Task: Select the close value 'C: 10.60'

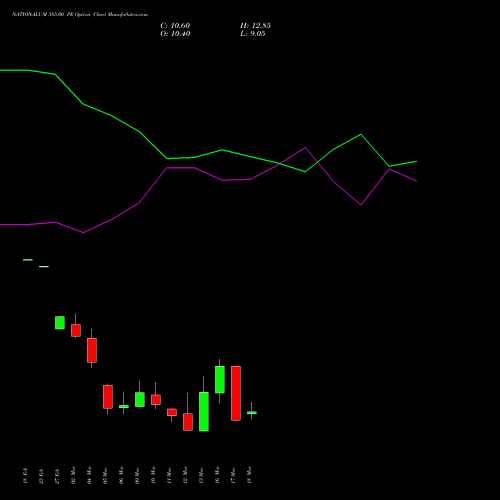Action: pyautogui.click(x=175, y=26)
